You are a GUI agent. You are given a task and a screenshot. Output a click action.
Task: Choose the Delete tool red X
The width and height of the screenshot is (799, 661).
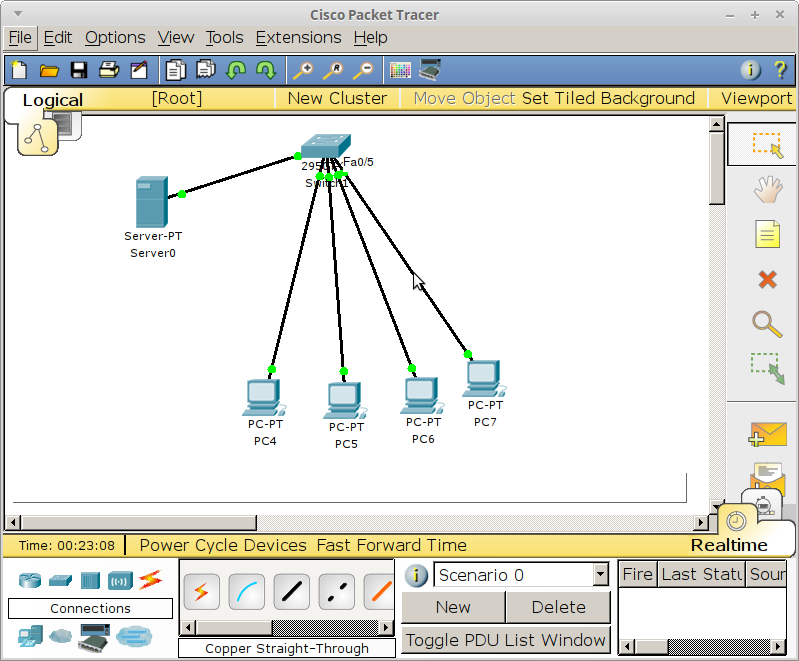coord(767,280)
